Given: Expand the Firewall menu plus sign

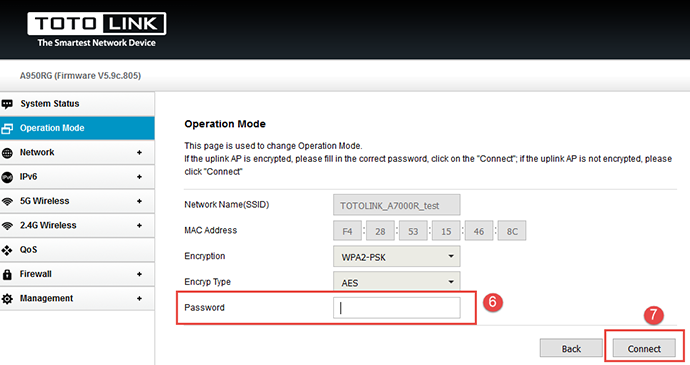Looking at the screenshot, I should tap(139, 274).
